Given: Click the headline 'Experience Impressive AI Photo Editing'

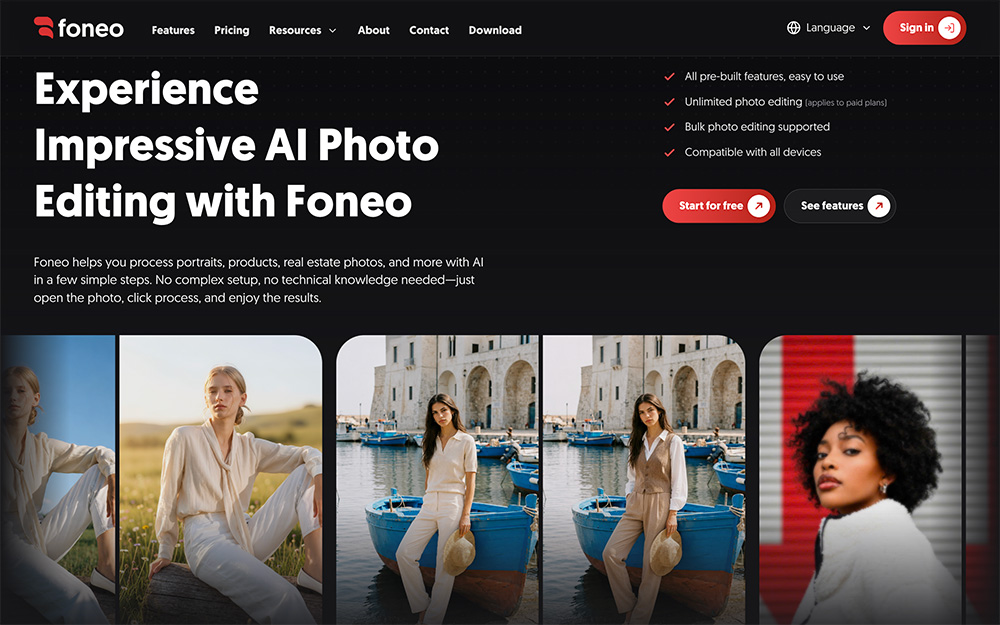Looking at the screenshot, I should [237, 145].
